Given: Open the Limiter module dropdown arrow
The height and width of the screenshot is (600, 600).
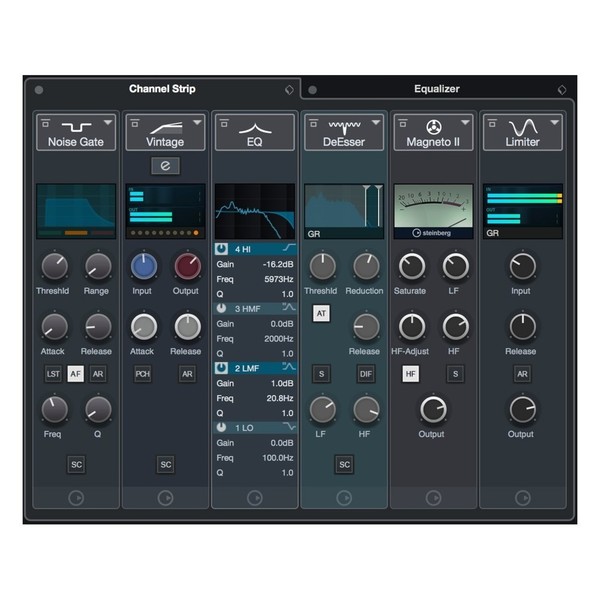Looking at the screenshot, I should tap(554, 122).
